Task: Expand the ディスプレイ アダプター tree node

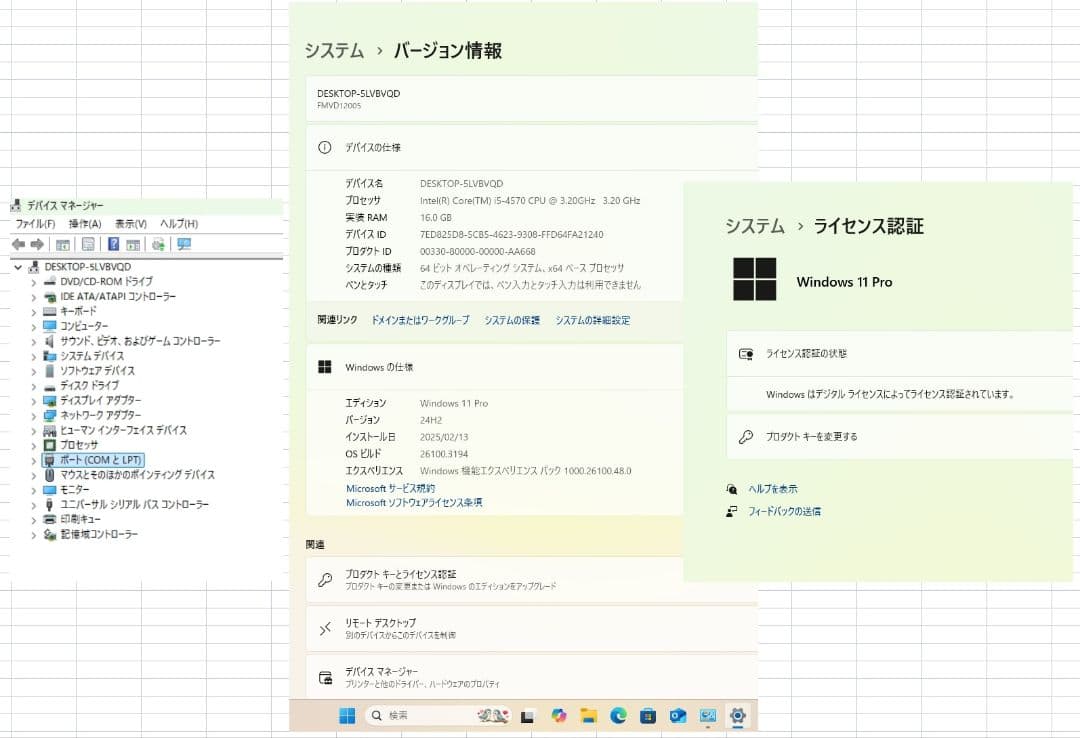Action: 33,401
